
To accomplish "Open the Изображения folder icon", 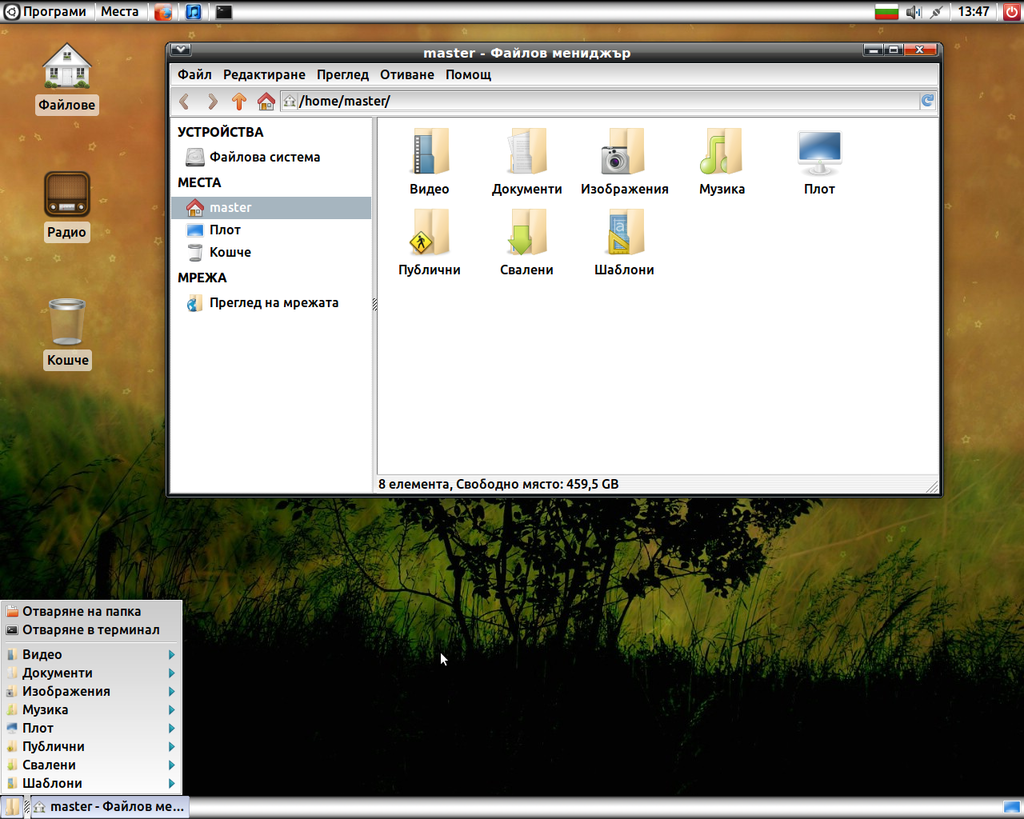I will point(624,162).
